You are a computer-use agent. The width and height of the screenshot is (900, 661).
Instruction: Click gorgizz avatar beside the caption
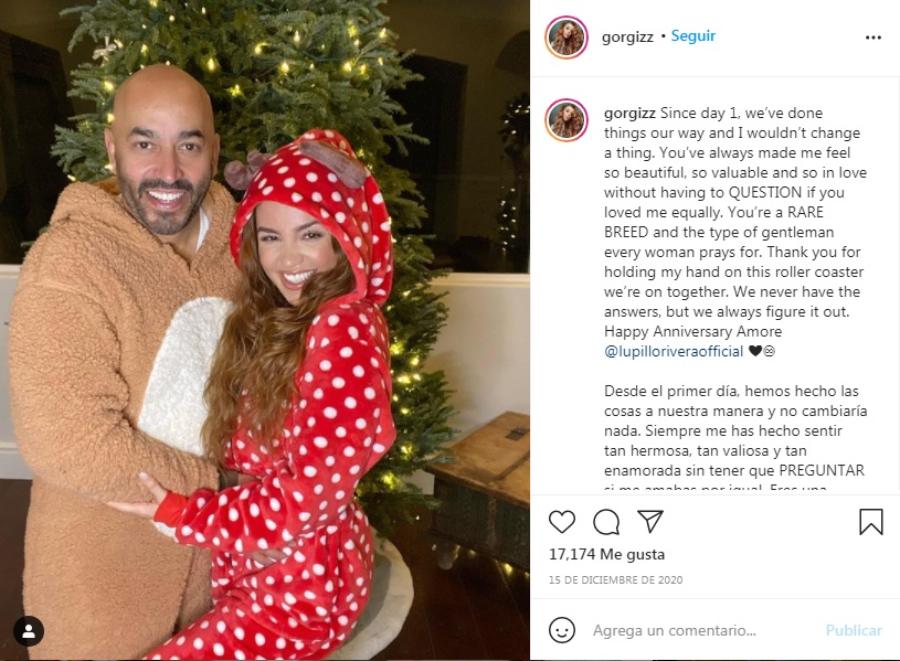point(566,120)
